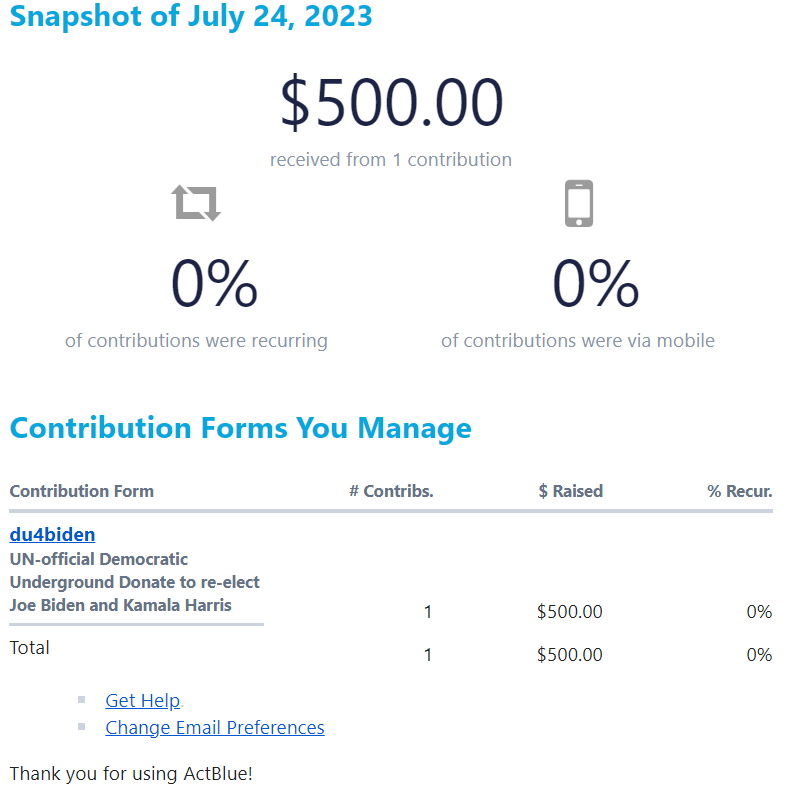Open Change Email Preferences link
This screenshot has width=786, height=800.
[215, 728]
